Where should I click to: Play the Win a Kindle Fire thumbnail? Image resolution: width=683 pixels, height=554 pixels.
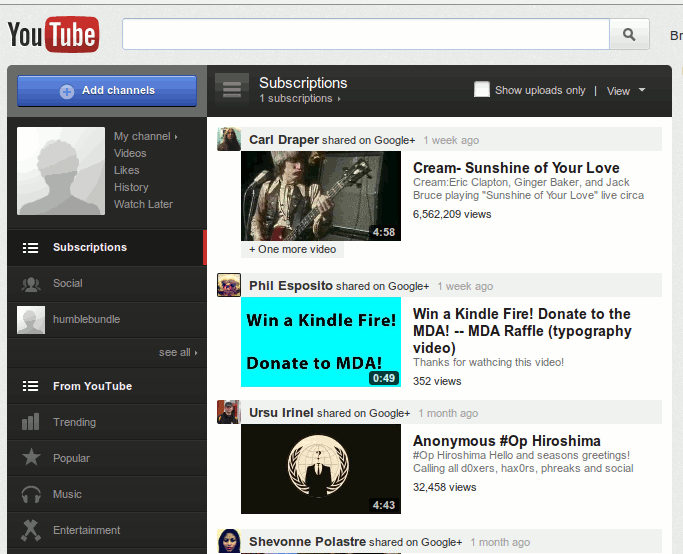click(321, 342)
